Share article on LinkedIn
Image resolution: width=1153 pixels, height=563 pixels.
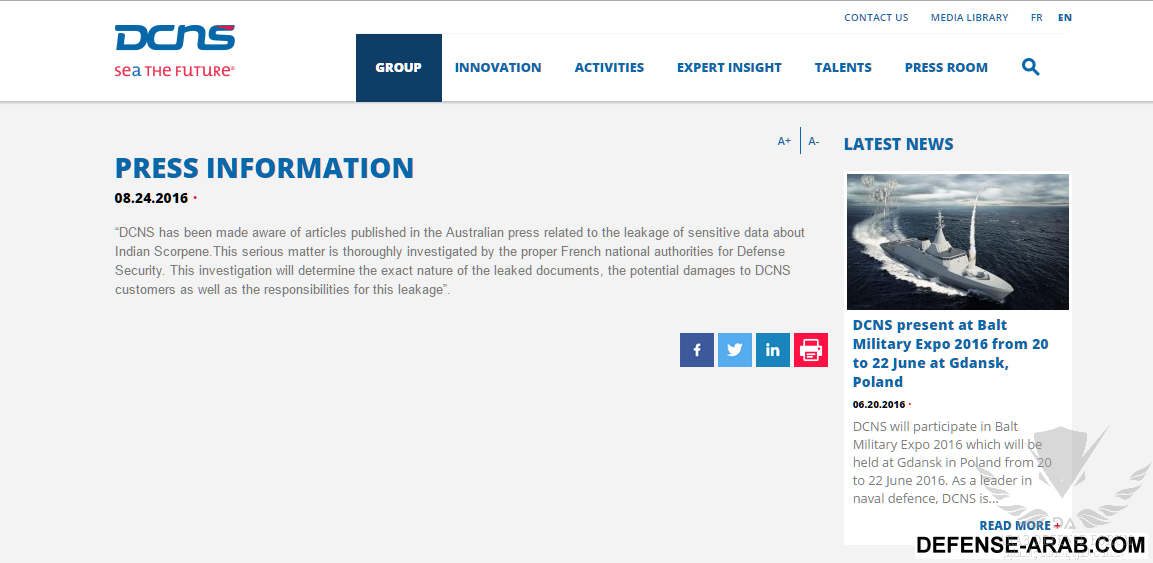(x=773, y=350)
